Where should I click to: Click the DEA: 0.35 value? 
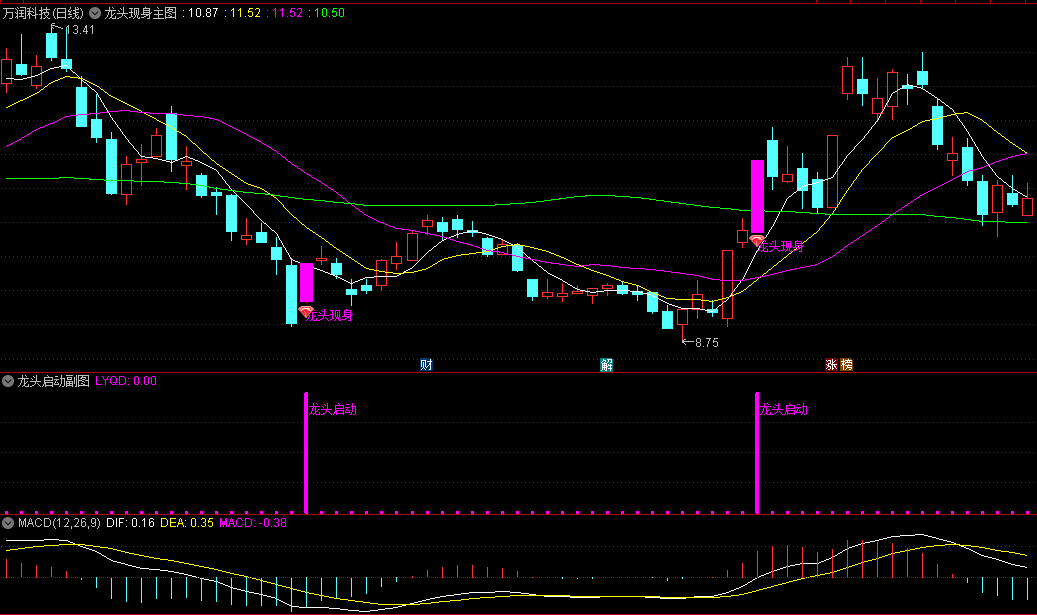(x=187, y=523)
